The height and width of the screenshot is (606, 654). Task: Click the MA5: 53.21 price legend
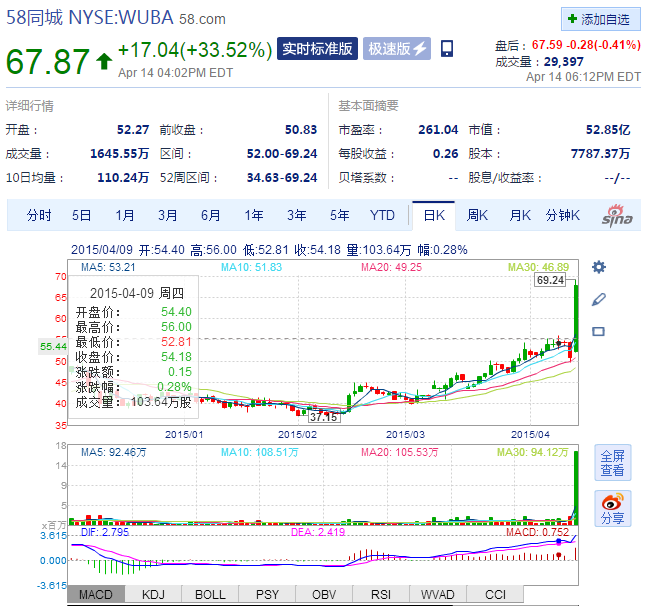108,267
